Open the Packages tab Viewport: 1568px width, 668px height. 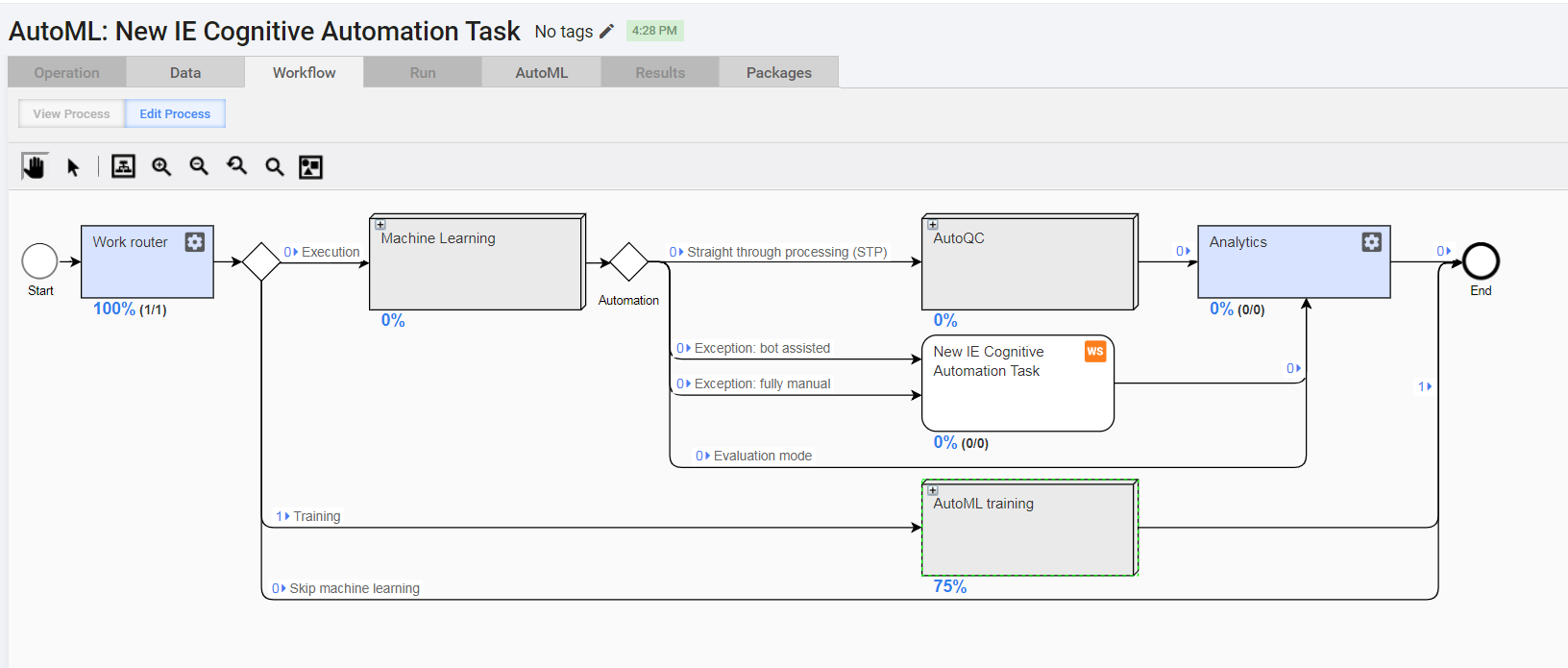(x=779, y=72)
